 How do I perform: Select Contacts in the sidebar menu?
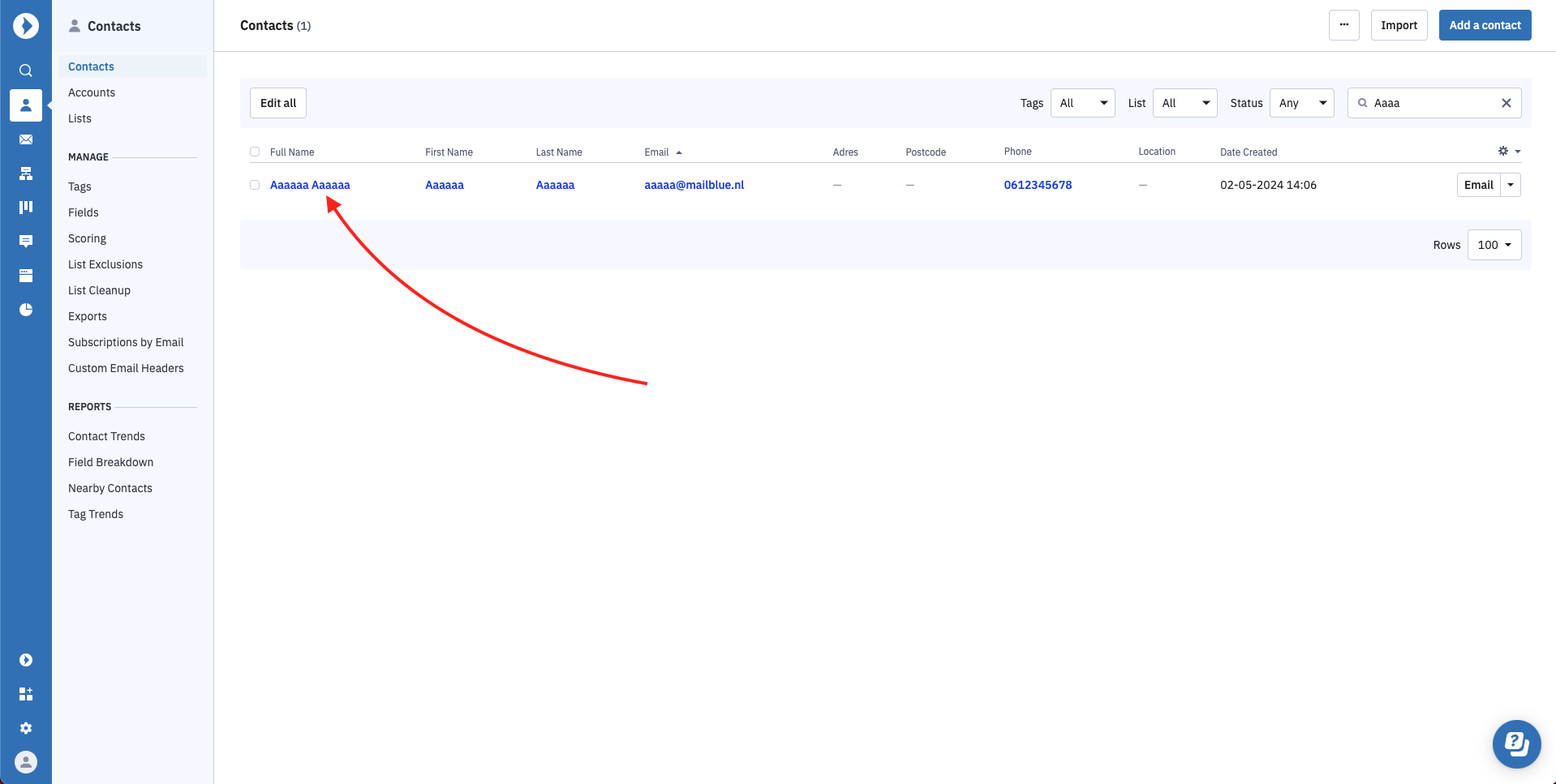[132, 66]
